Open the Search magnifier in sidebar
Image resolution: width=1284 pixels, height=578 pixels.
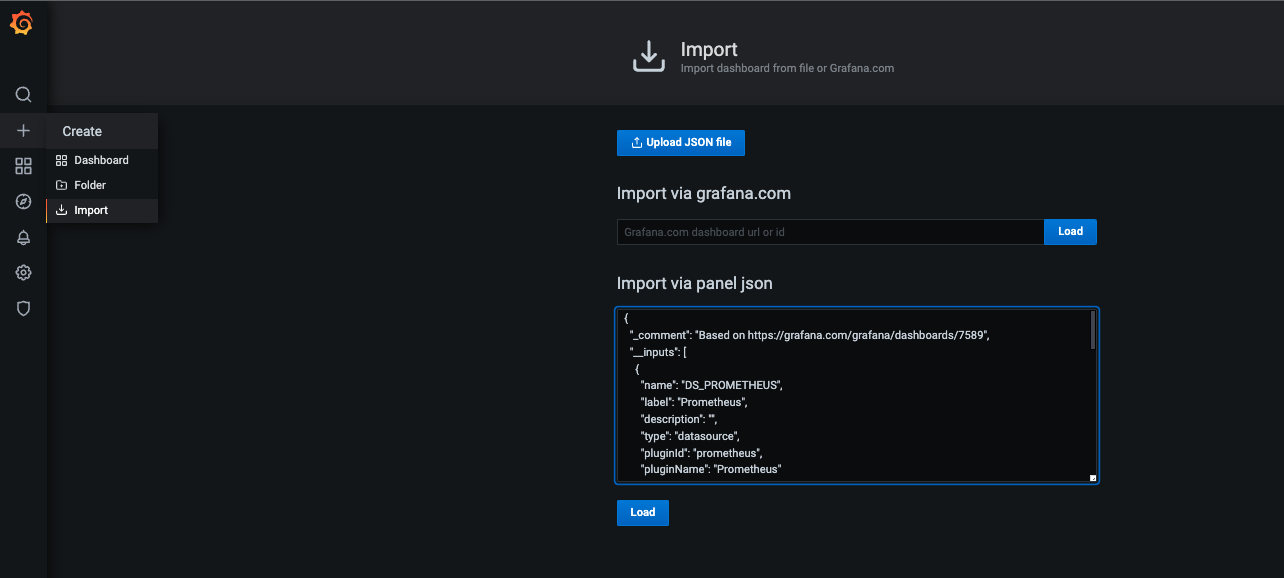pos(23,95)
